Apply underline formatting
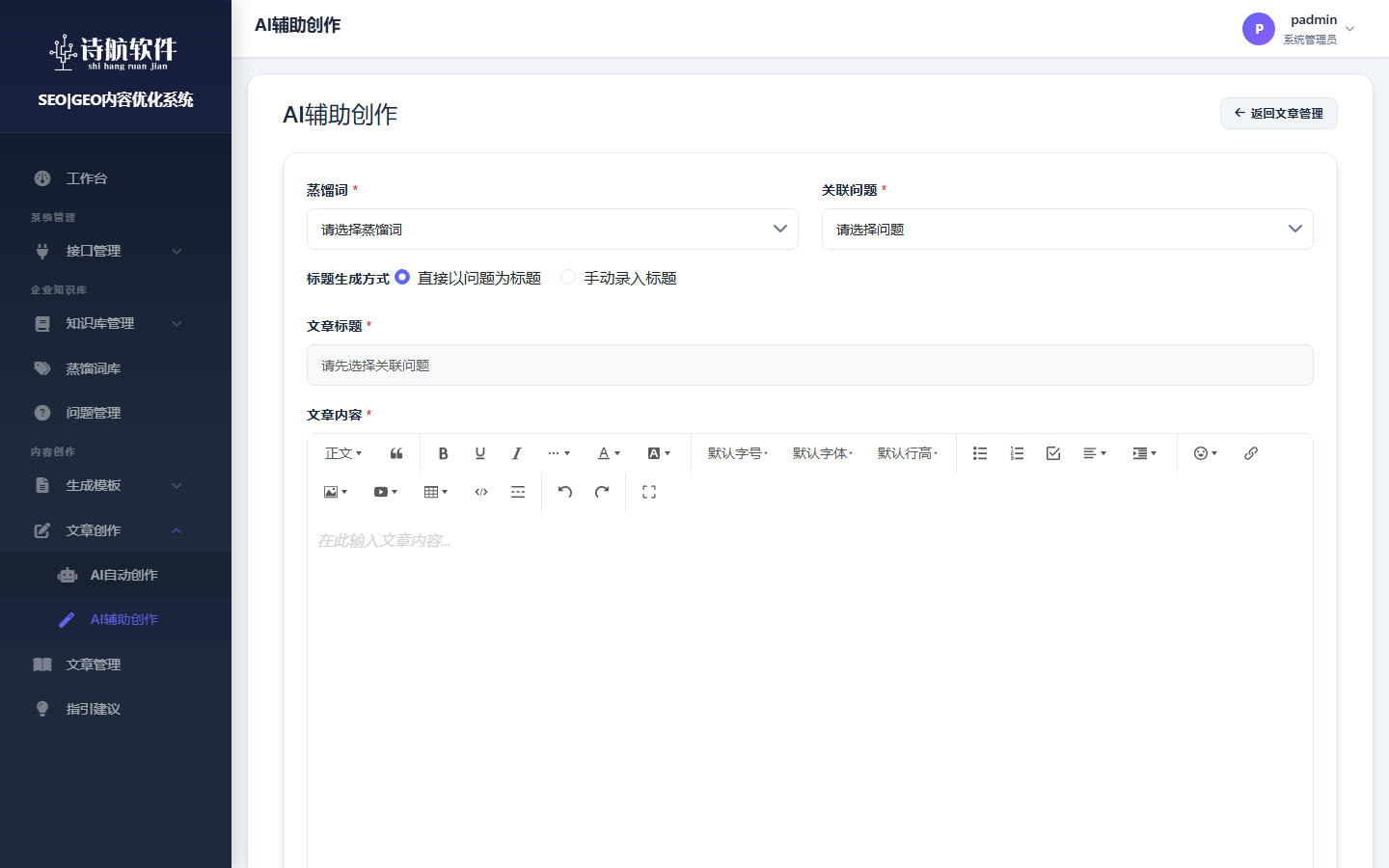This screenshot has height=868, width=1389. pos(480,453)
